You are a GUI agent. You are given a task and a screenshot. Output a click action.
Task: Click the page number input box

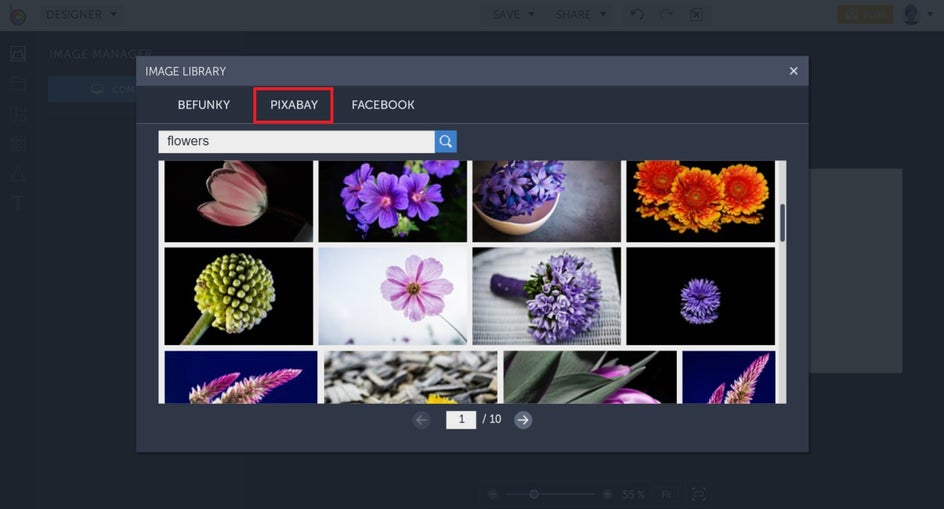click(461, 419)
